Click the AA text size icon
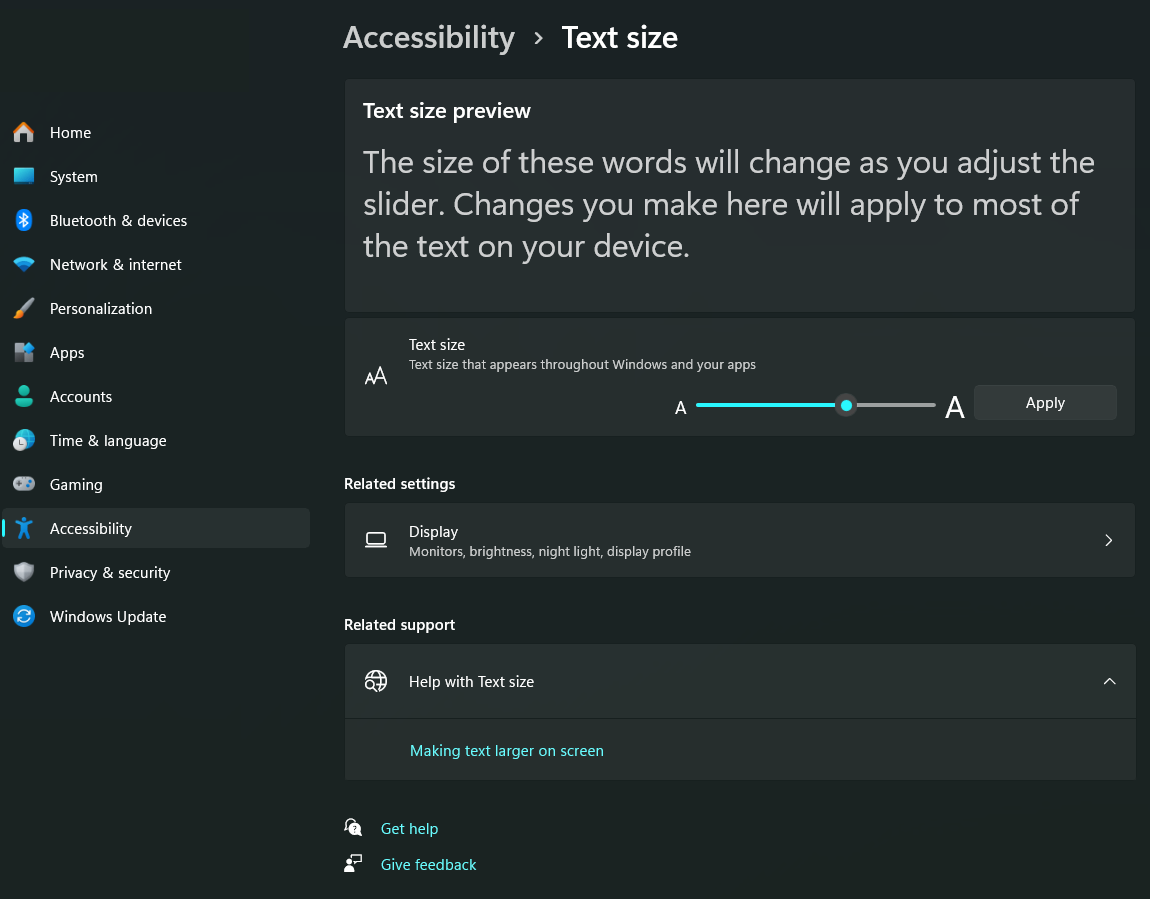Screen dimensions: 1150x899 tap(376, 376)
